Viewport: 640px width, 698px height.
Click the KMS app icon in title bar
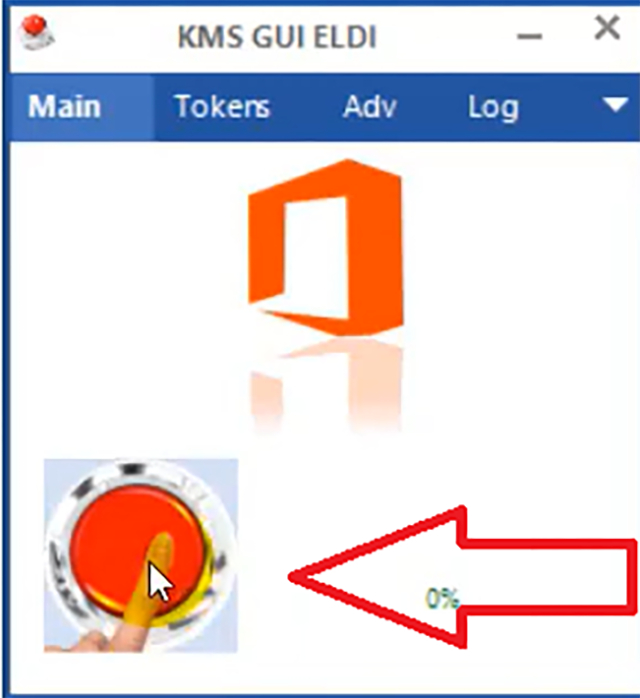pos(36,32)
